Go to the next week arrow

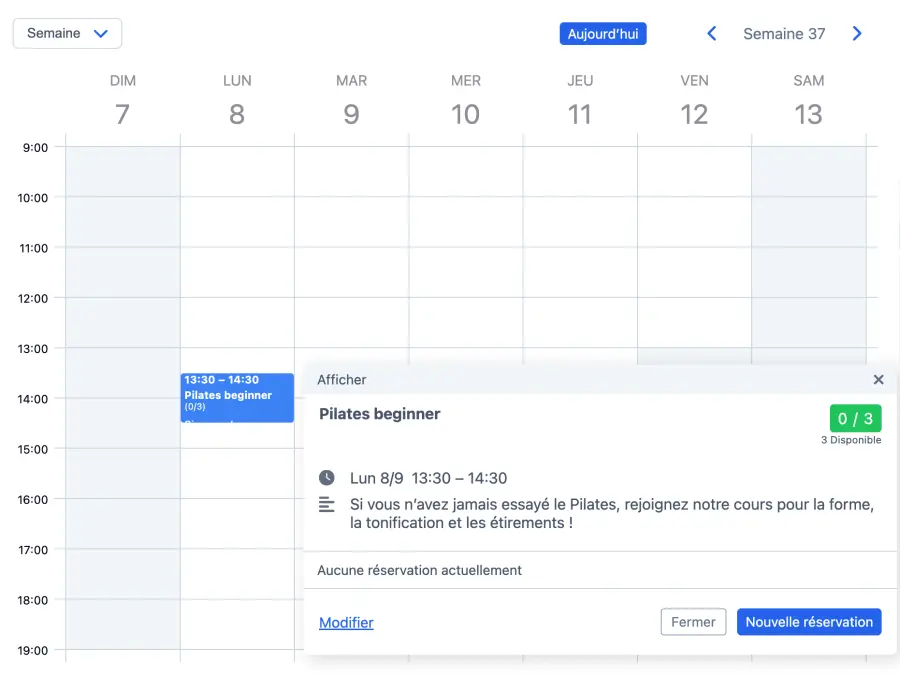[x=857, y=34]
